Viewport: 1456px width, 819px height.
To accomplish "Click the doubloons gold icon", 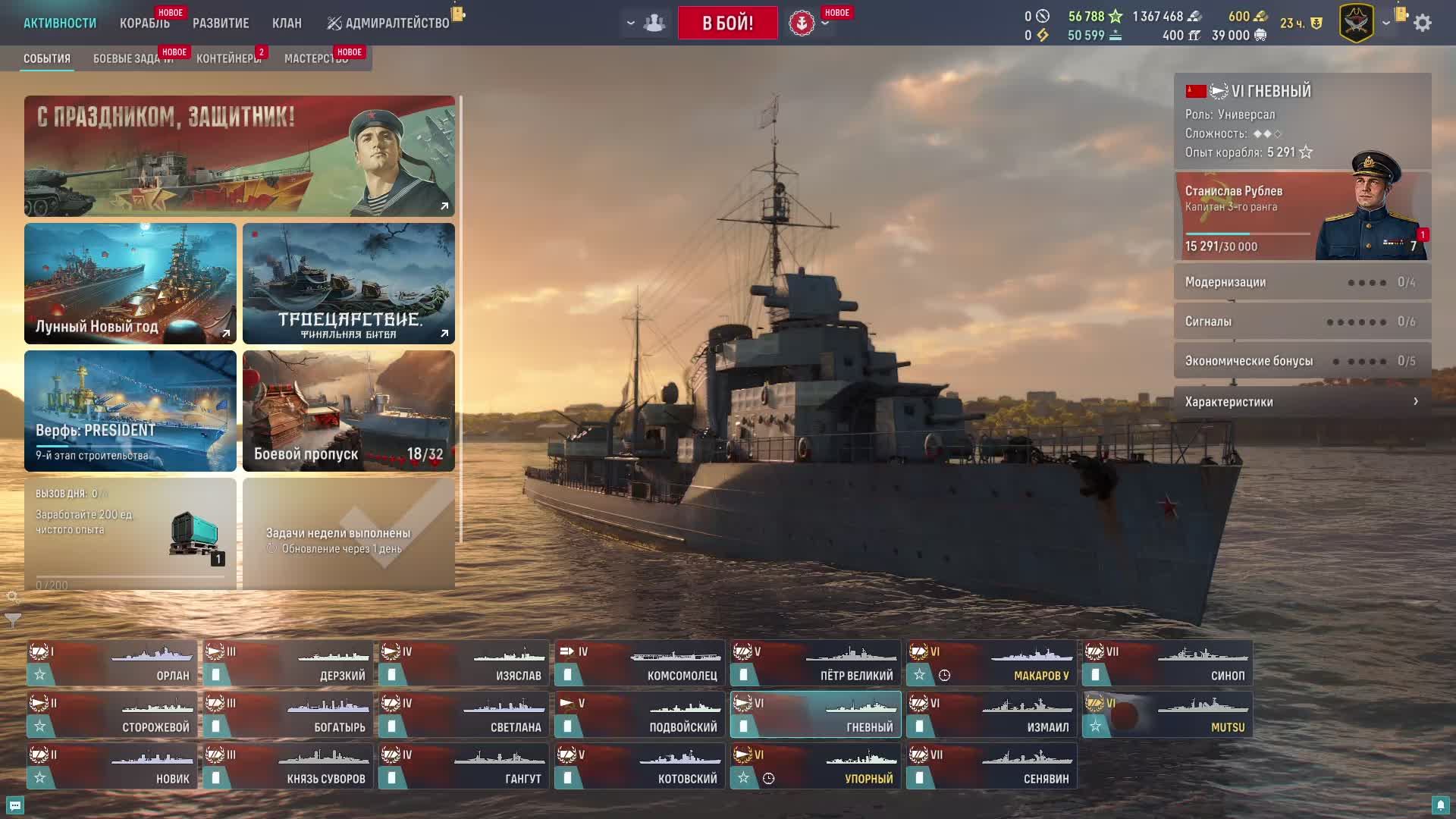I will 1260,16.
